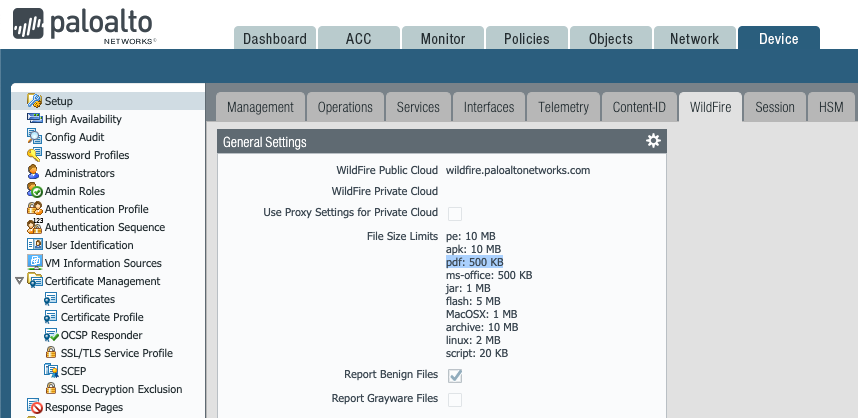Viewport: 858px width, 418px height.
Task: Open the Monitor top tab
Action: coord(442,39)
